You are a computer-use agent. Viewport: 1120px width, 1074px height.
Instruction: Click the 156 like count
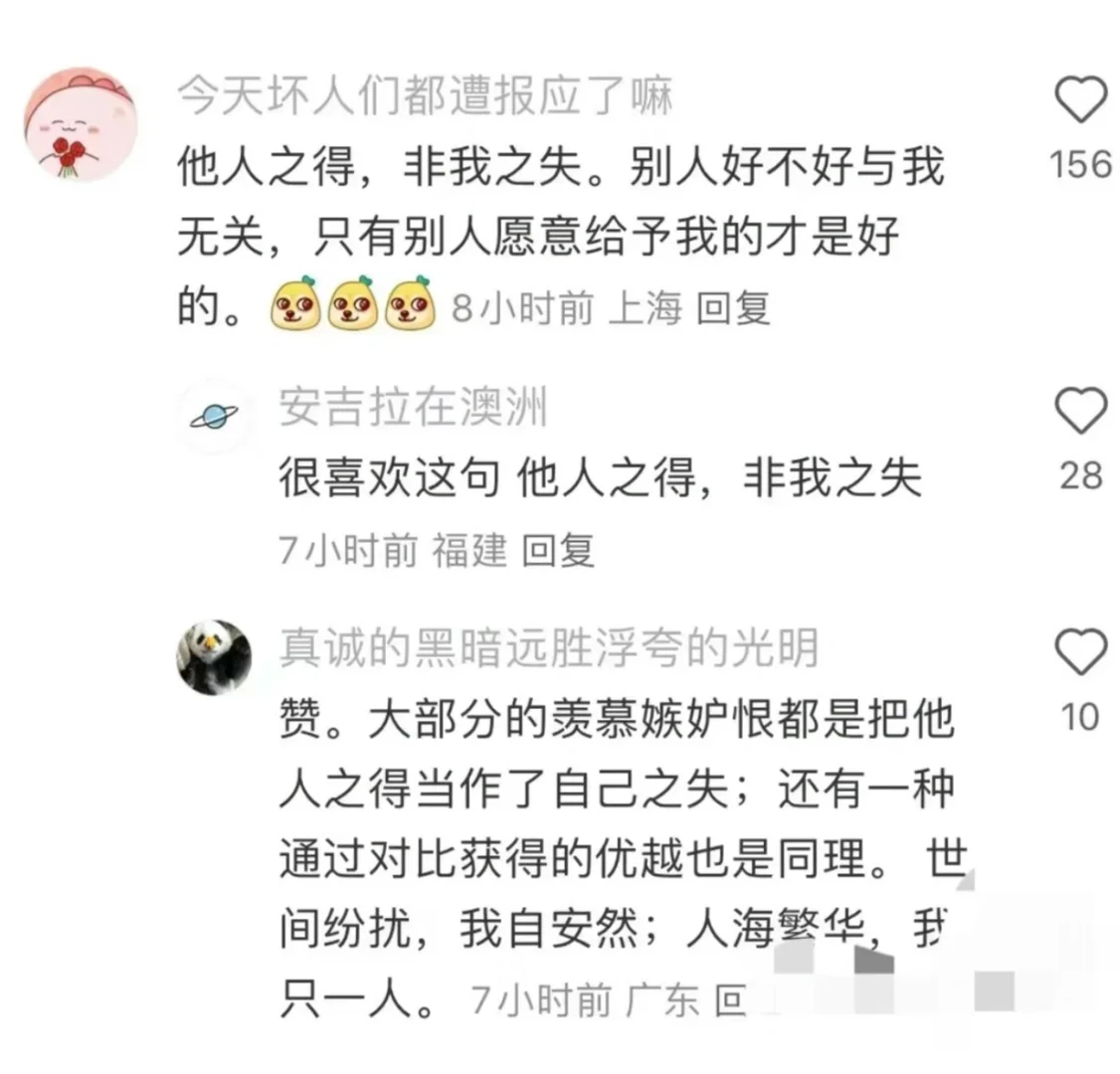pyautogui.click(x=1080, y=164)
